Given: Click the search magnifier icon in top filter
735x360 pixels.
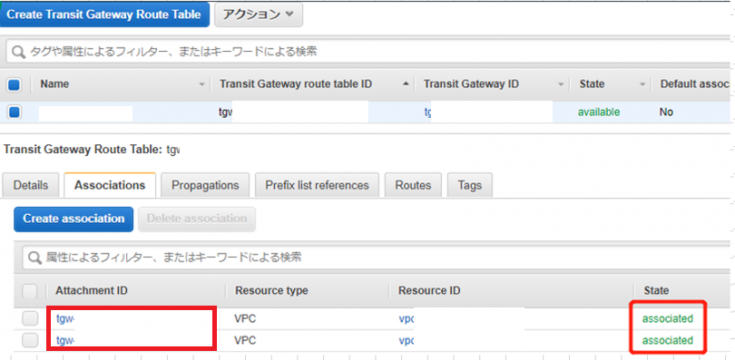Looking at the screenshot, I should coord(18,52).
